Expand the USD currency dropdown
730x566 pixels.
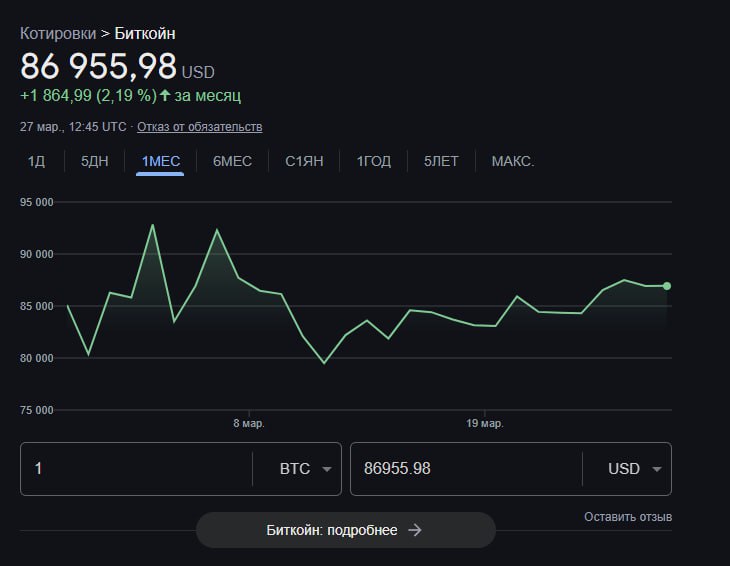tap(634, 469)
